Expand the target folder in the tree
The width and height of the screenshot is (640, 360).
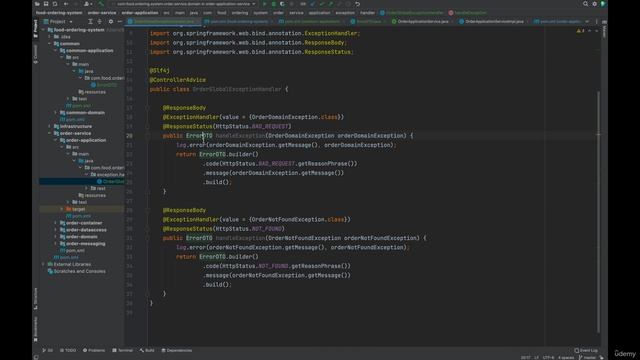pyautogui.click(x=62, y=209)
